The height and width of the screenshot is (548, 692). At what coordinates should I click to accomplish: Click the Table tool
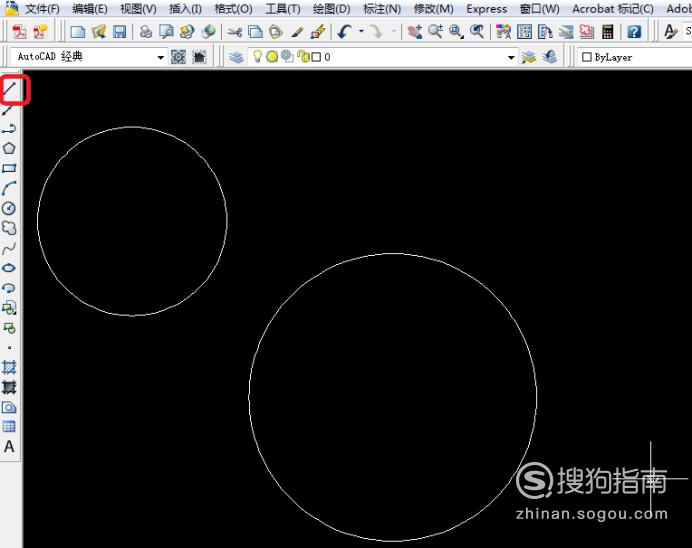point(9,427)
